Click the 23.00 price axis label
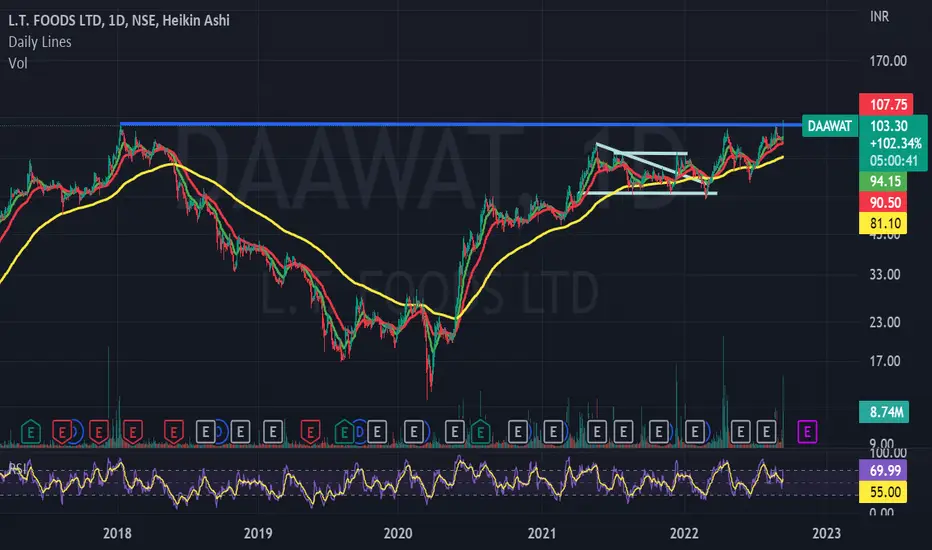Image resolution: width=932 pixels, height=550 pixels. pyautogui.click(x=885, y=322)
